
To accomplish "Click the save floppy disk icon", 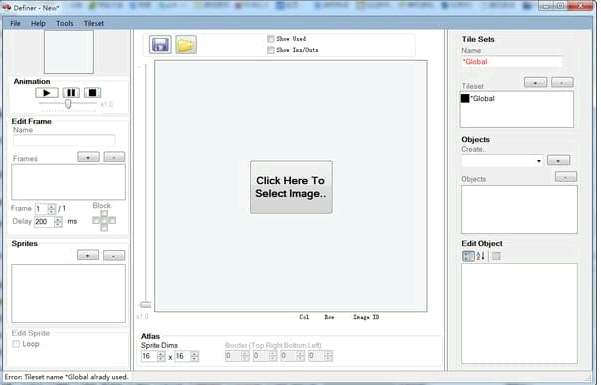I will pos(160,45).
